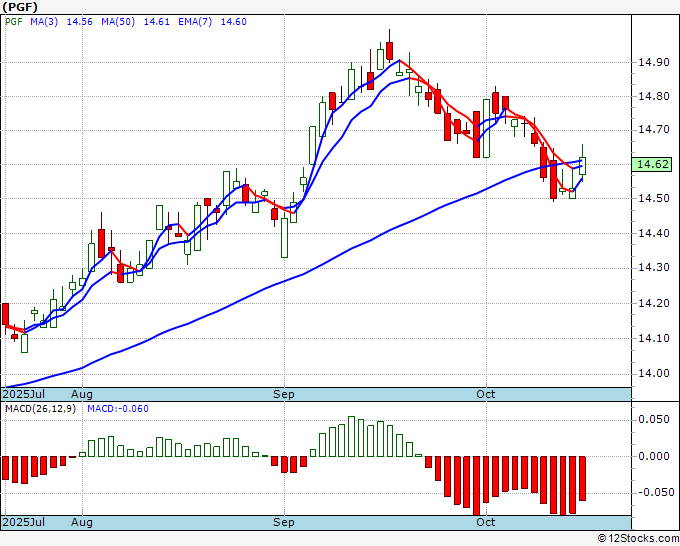680x546 pixels.
Task: Click the (PGF) ticker title
Action: pos(20,7)
